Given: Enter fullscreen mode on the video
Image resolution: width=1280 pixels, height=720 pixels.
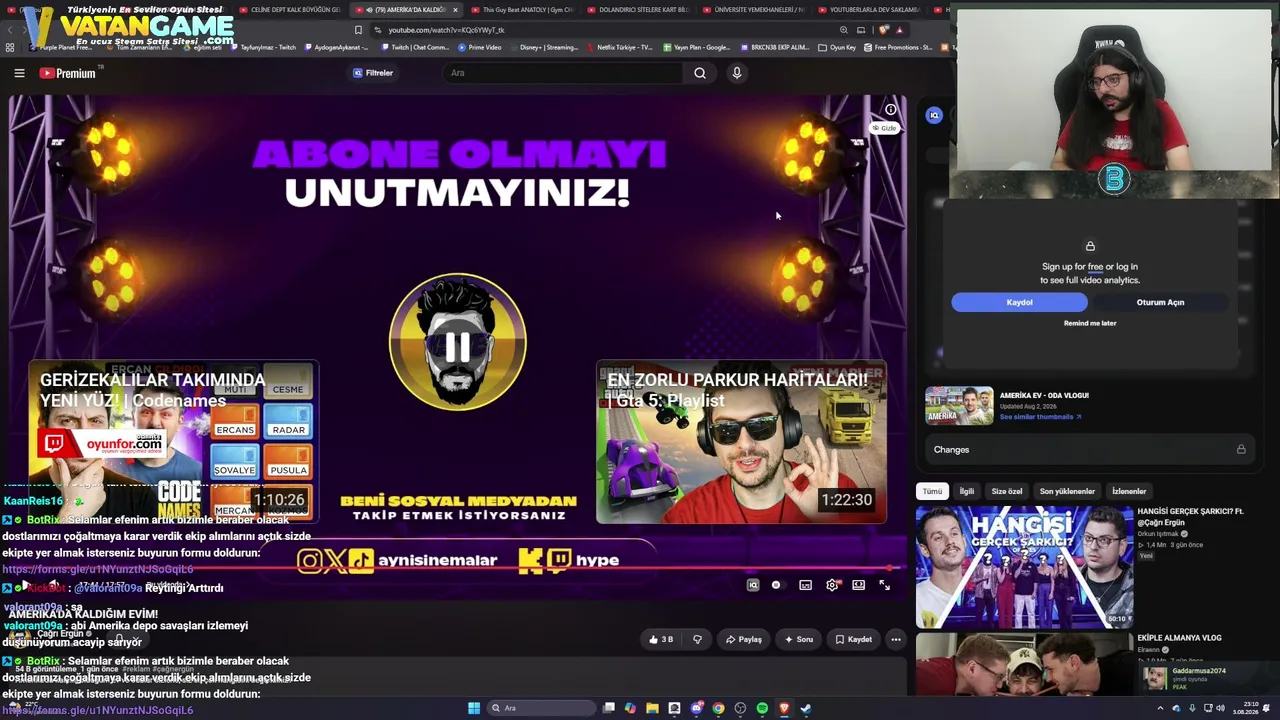Looking at the screenshot, I should (x=884, y=585).
